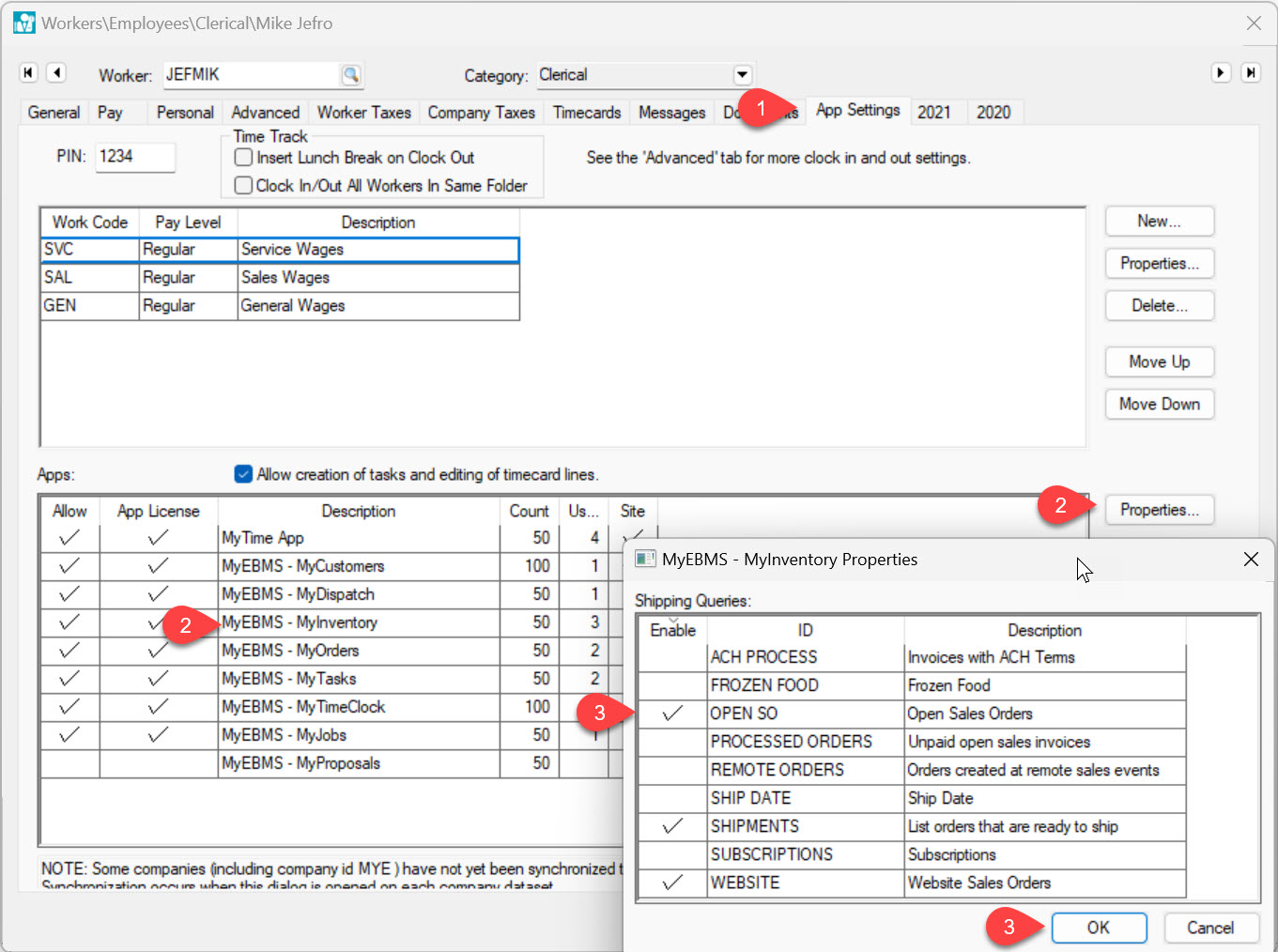Open the Pay tab
Viewport: 1278px width, 952px height.
pyautogui.click(x=110, y=112)
